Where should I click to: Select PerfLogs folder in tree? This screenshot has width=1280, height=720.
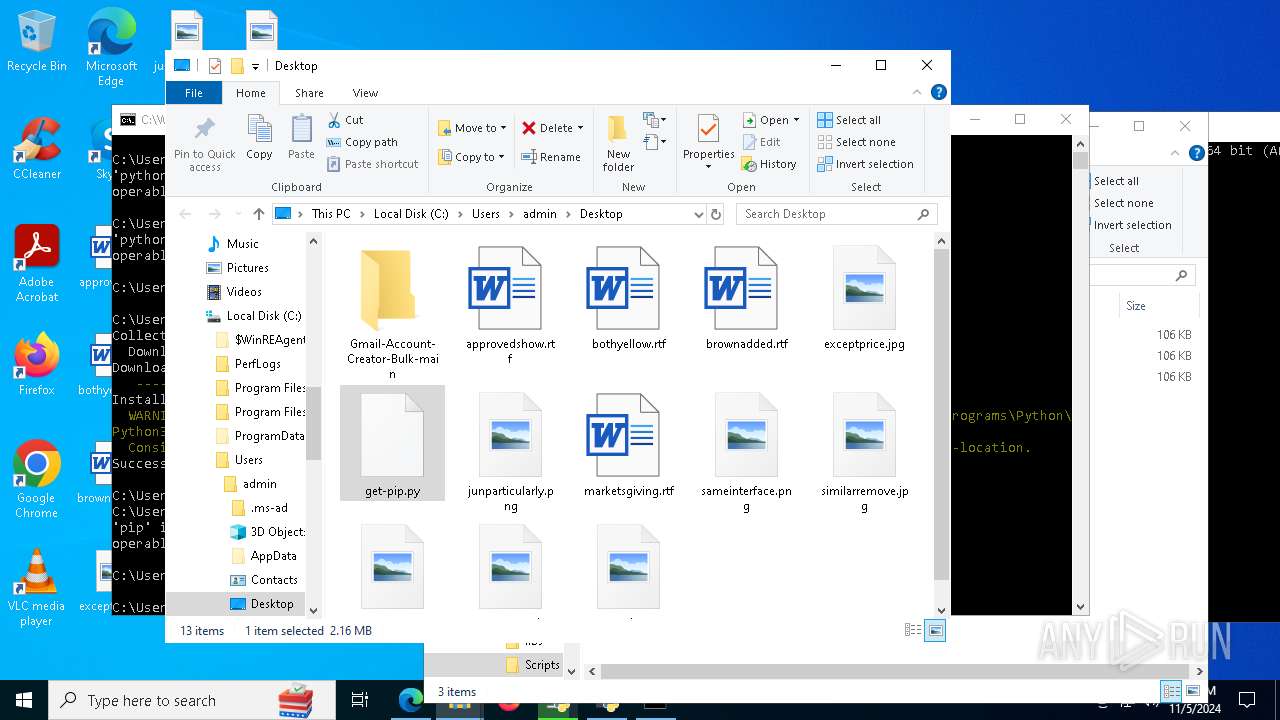pyautogui.click(x=257, y=364)
